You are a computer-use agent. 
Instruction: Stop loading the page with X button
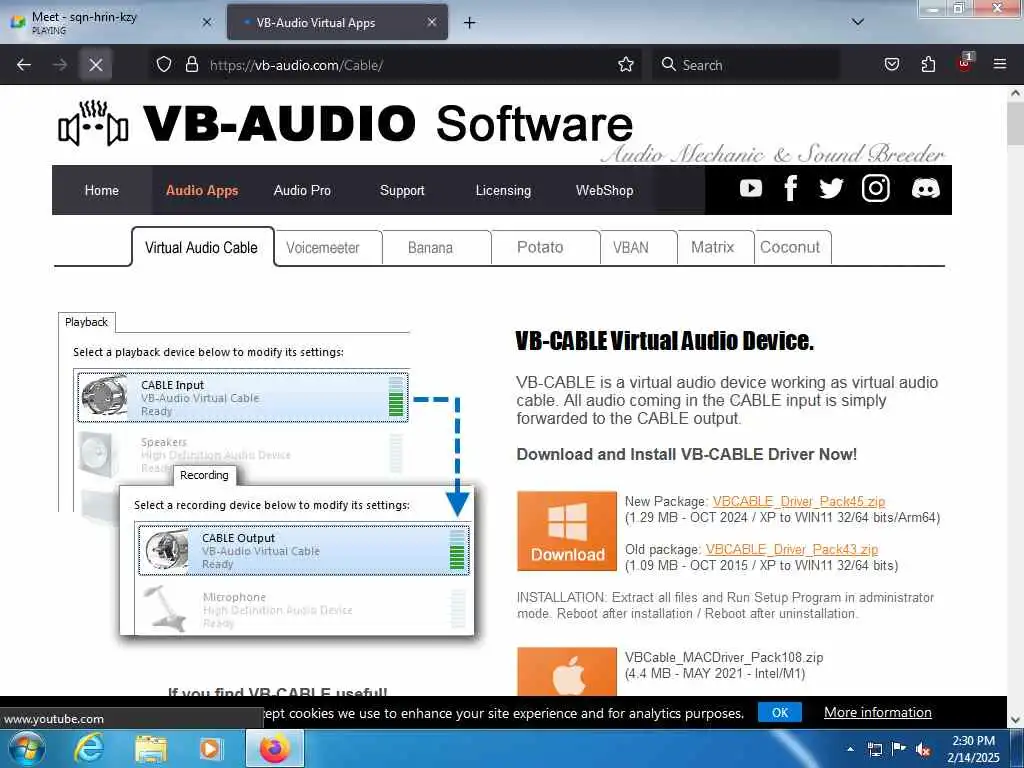[95, 65]
